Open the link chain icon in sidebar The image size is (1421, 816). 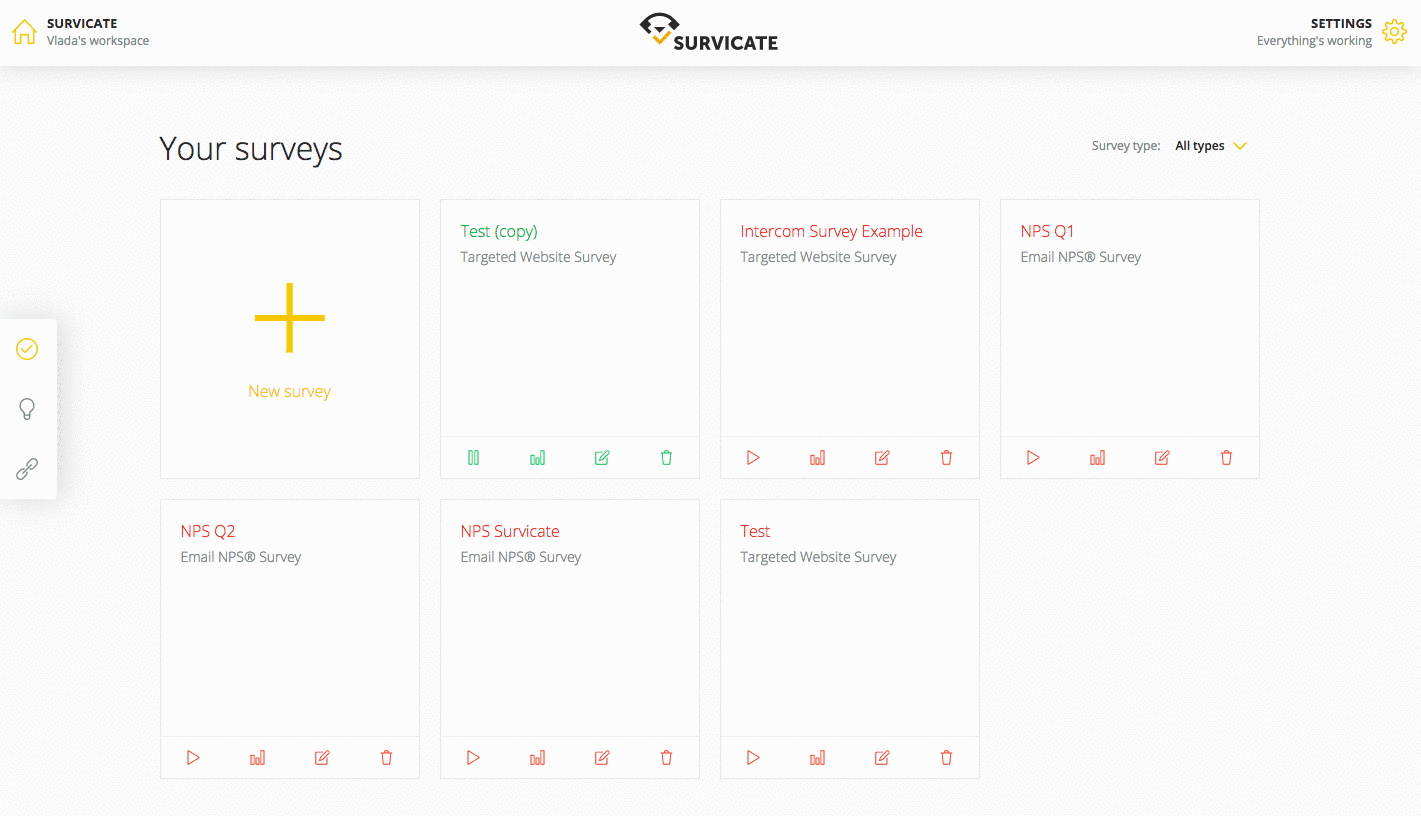point(27,468)
